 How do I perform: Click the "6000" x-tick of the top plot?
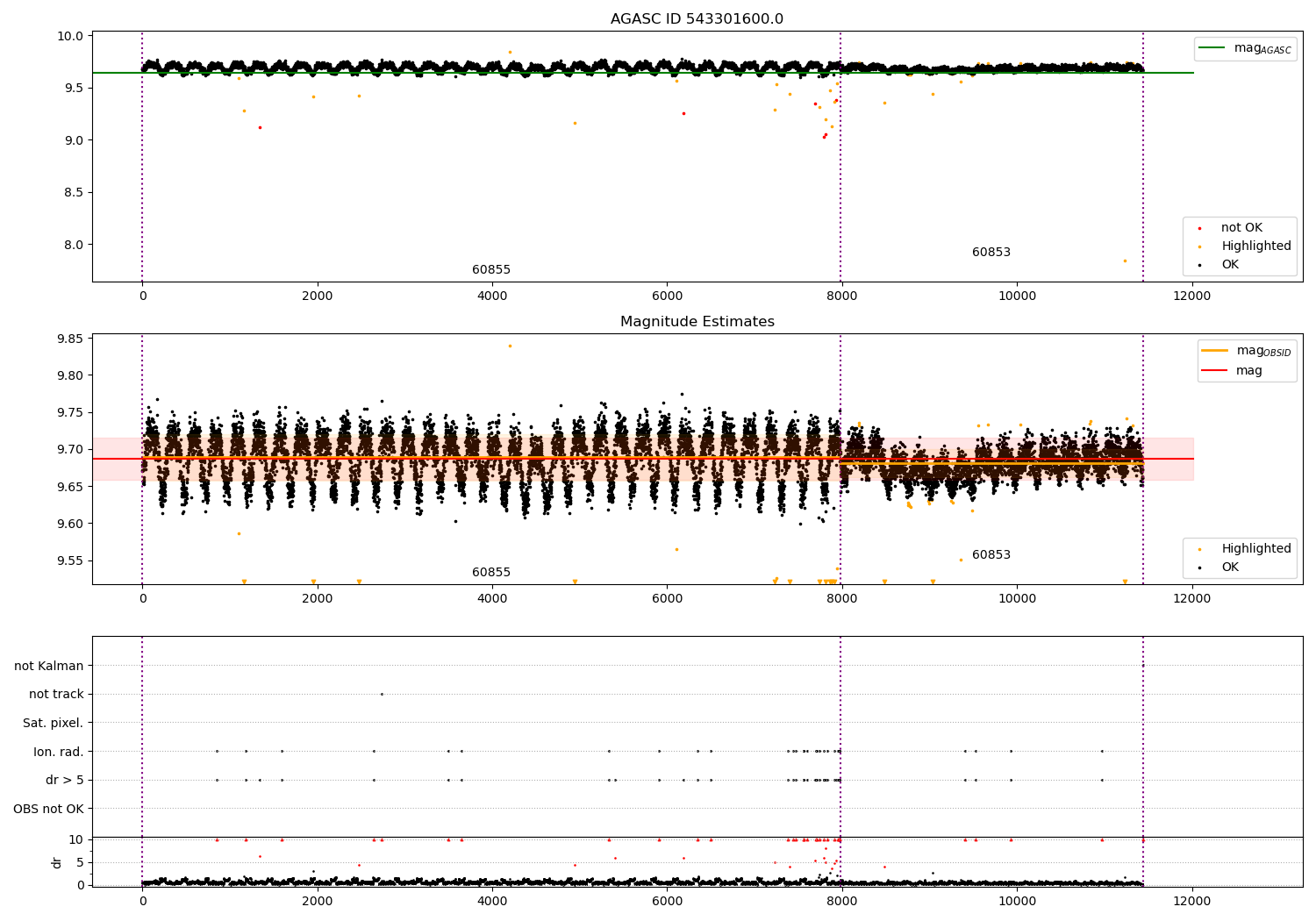coord(667,296)
